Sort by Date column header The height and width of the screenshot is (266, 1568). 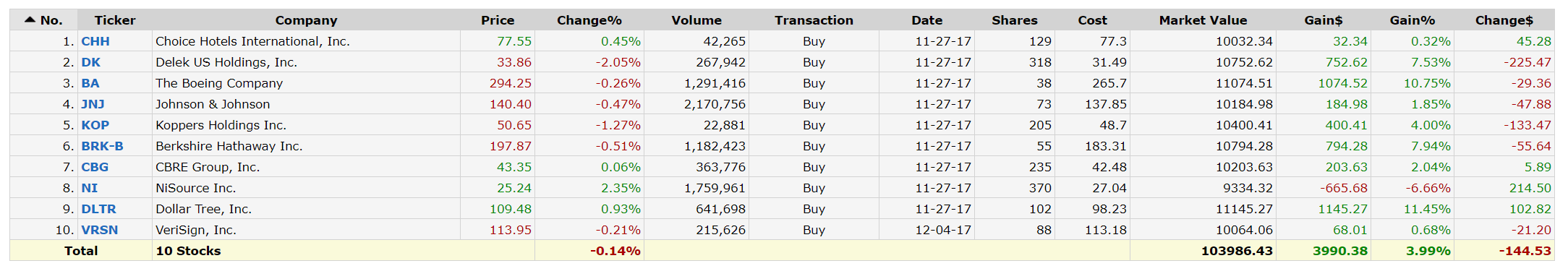[x=926, y=20]
